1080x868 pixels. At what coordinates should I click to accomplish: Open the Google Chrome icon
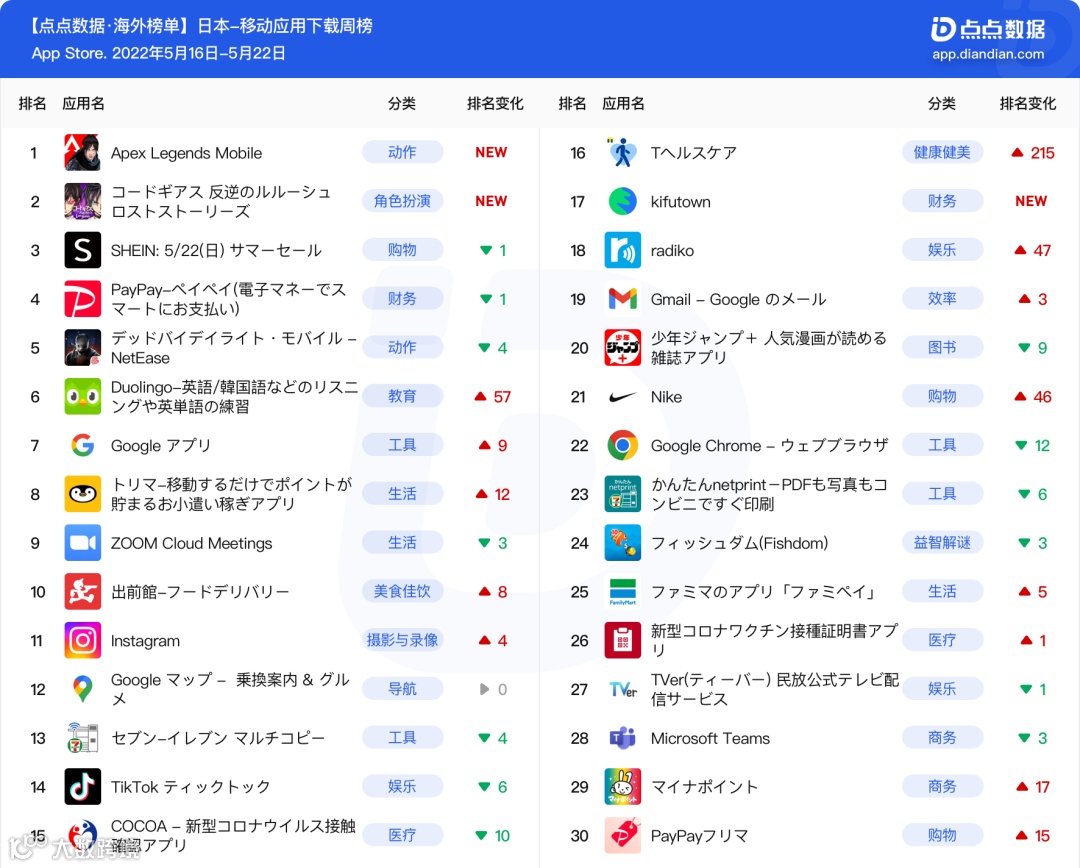click(x=623, y=446)
